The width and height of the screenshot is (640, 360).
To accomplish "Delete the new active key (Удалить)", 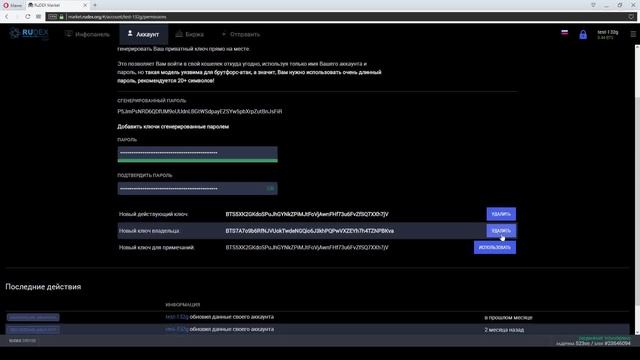I will pyautogui.click(x=501, y=214).
